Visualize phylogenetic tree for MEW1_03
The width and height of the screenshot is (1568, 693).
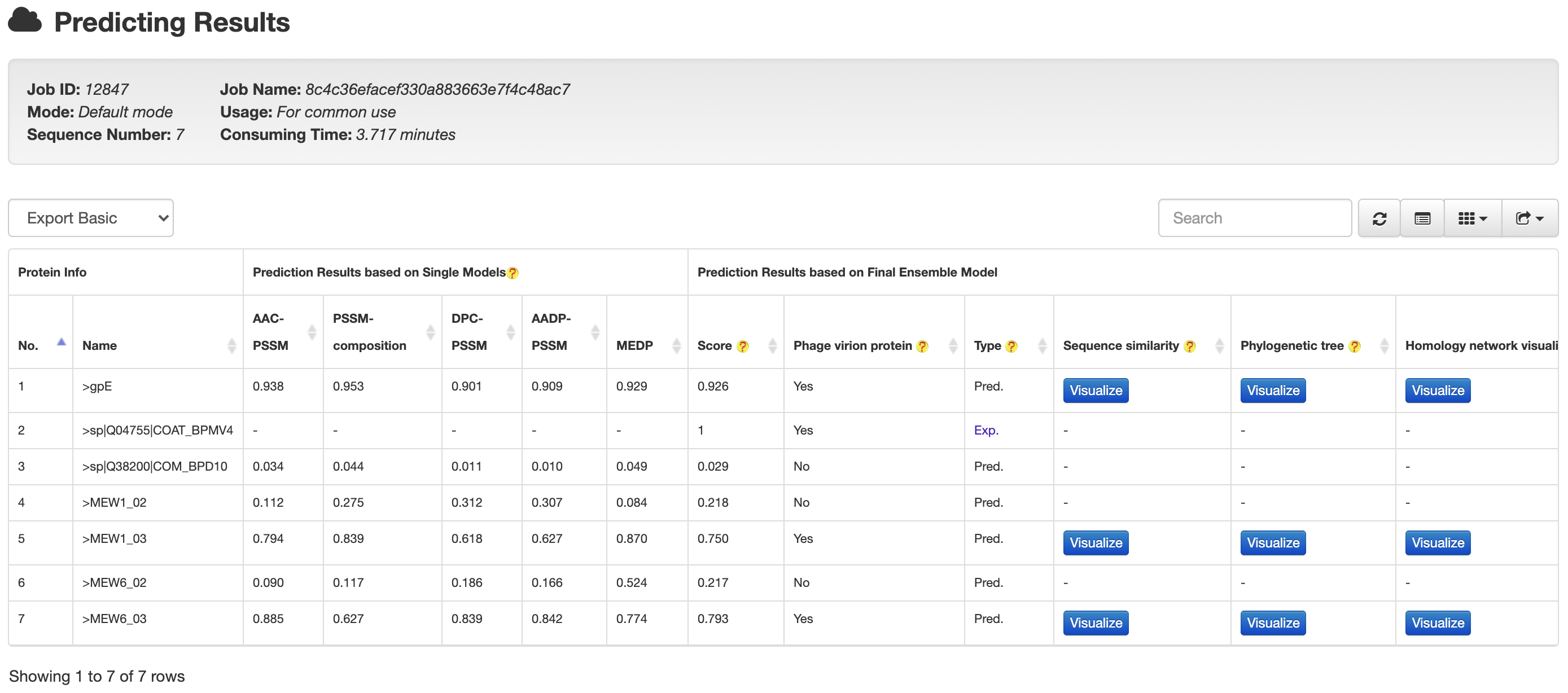tap(1272, 543)
